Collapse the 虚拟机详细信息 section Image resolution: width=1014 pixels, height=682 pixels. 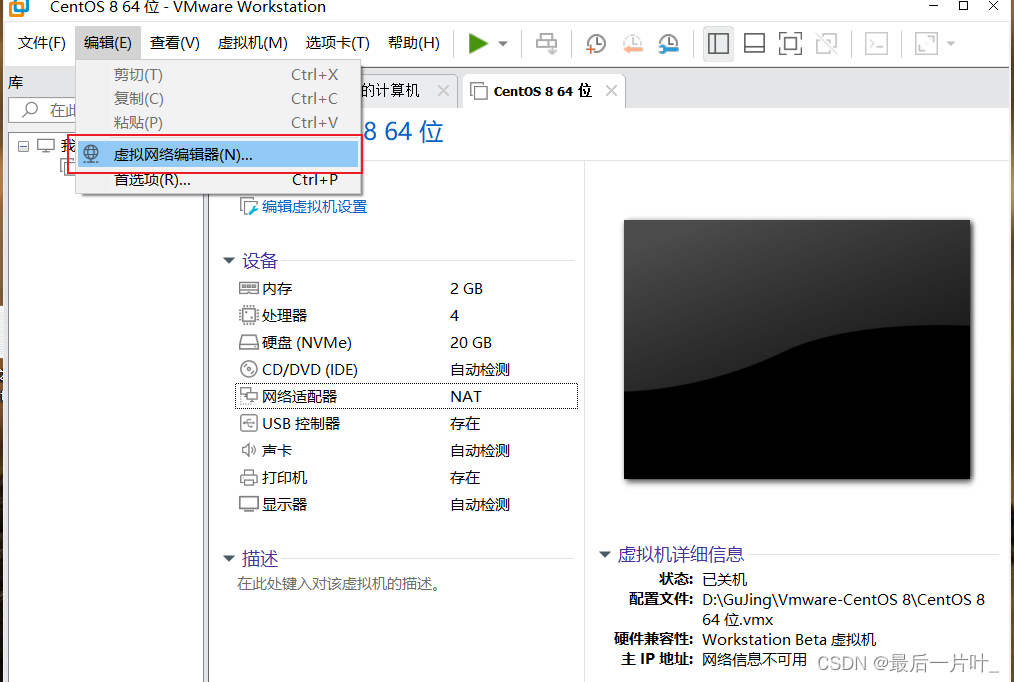tap(605, 554)
